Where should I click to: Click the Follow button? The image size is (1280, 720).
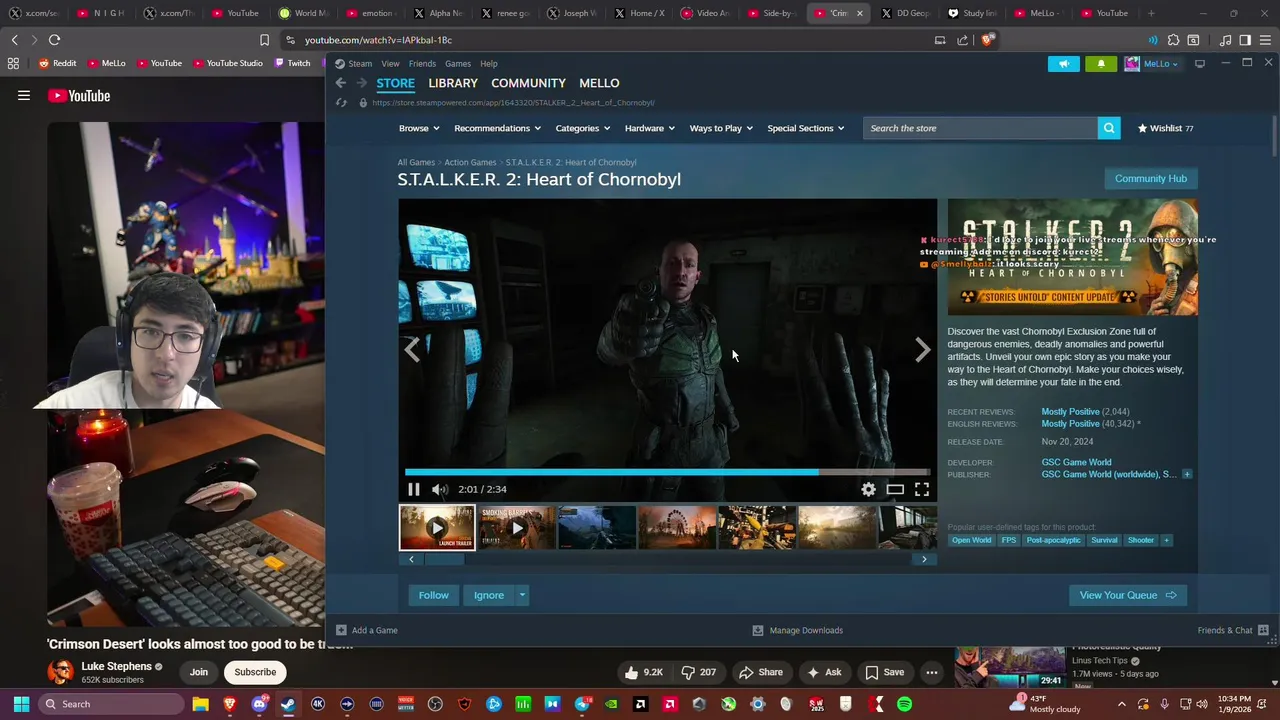coord(433,595)
